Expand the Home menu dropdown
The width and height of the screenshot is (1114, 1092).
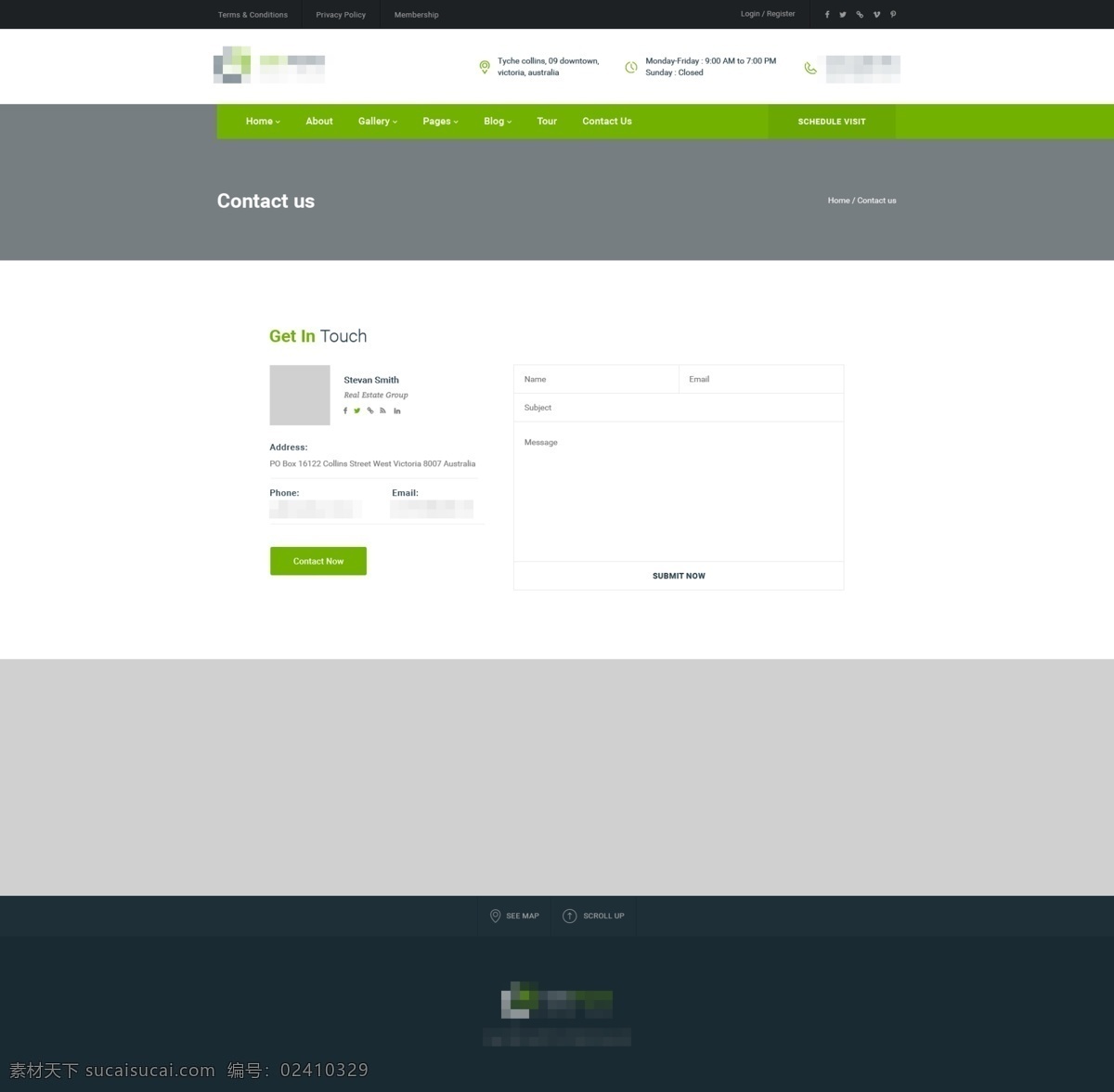pos(263,122)
